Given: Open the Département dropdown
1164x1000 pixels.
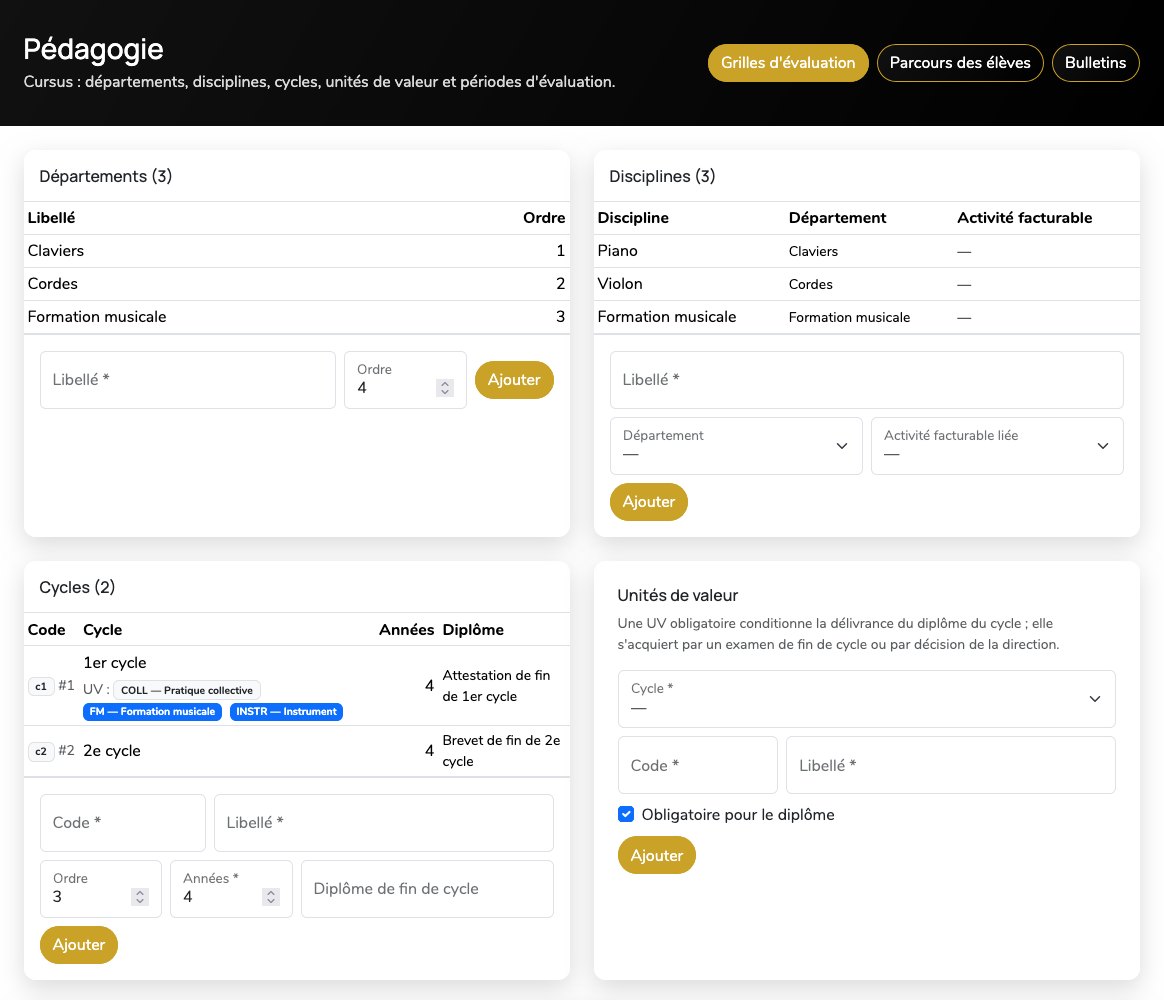Looking at the screenshot, I should [x=736, y=445].
